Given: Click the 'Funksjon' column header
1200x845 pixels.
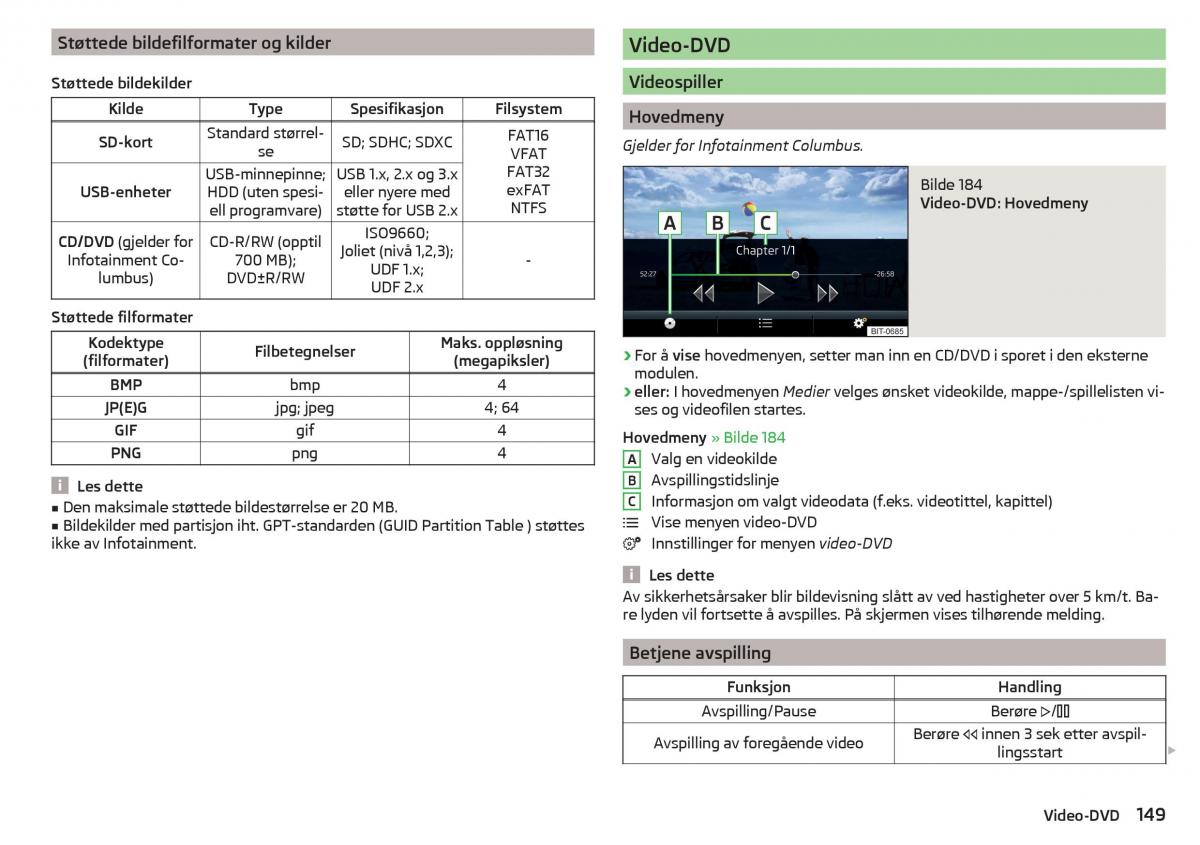Looking at the screenshot, I should coord(758,687).
